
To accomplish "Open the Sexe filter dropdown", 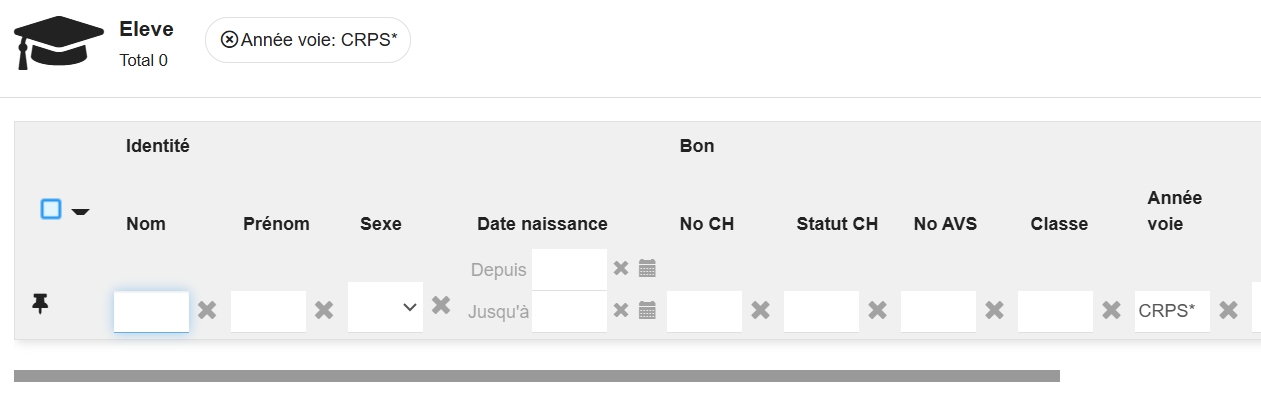I will click(386, 307).
